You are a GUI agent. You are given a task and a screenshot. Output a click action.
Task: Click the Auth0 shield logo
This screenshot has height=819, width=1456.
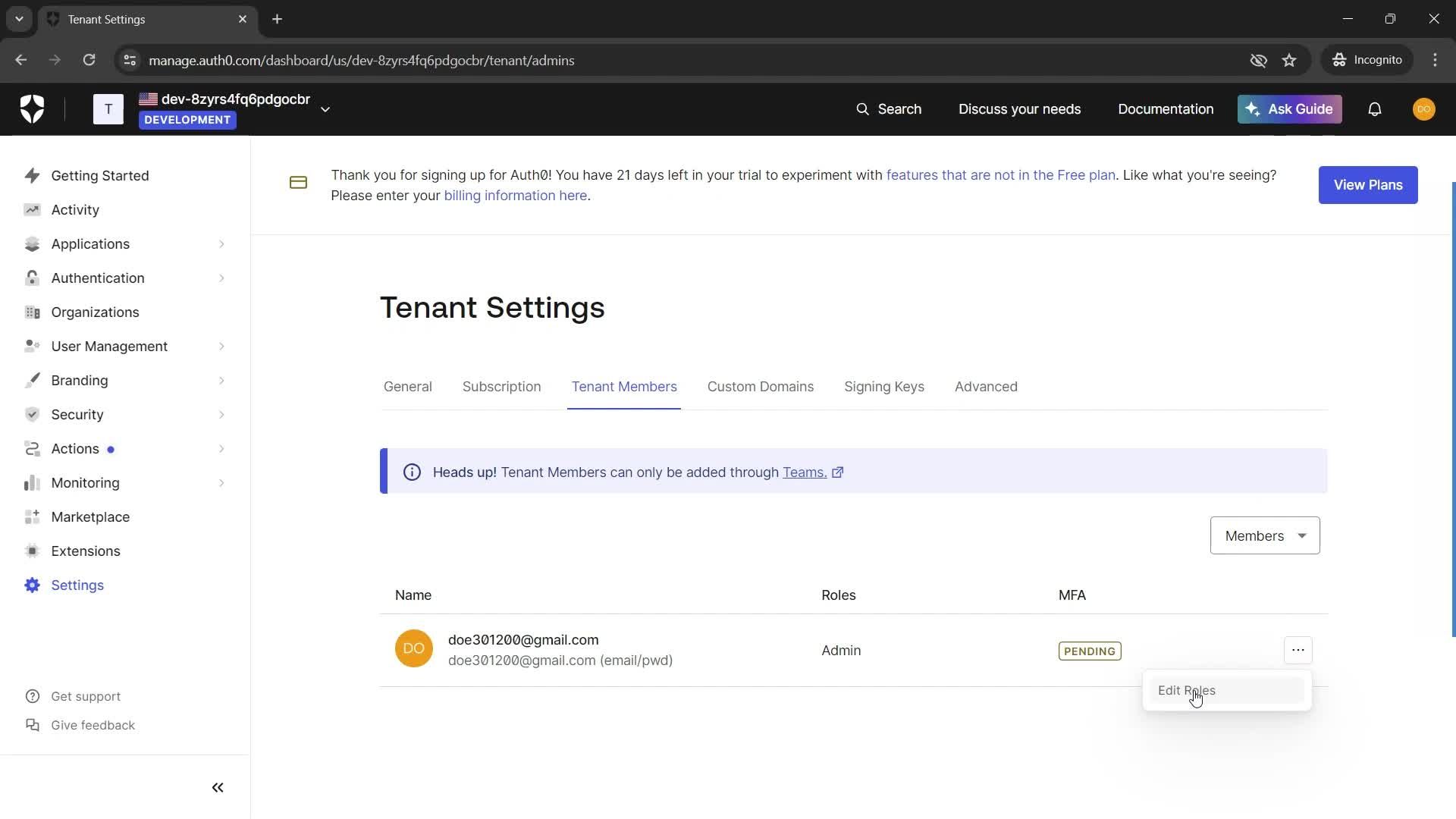(32, 109)
